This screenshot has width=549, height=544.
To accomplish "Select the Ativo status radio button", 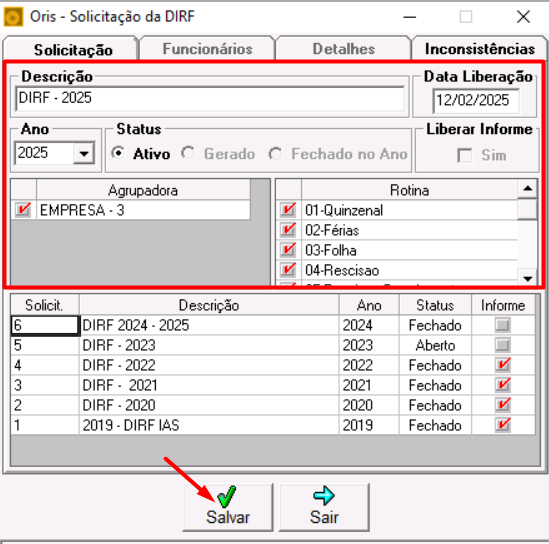I will [118, 153].
